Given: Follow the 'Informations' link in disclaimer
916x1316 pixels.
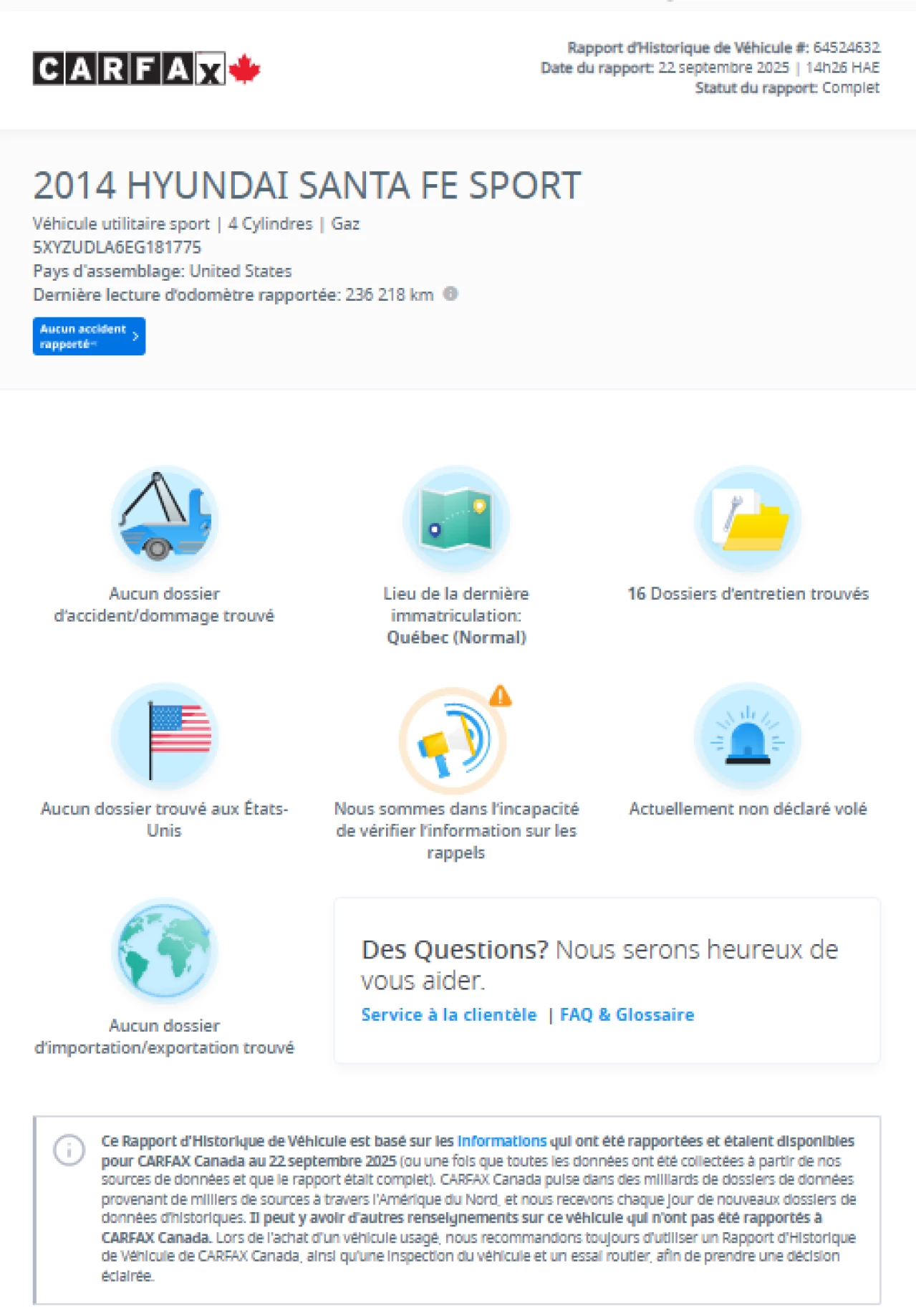Looking at the screenshot, I should pyautogui.click(x=501, y=1140).
